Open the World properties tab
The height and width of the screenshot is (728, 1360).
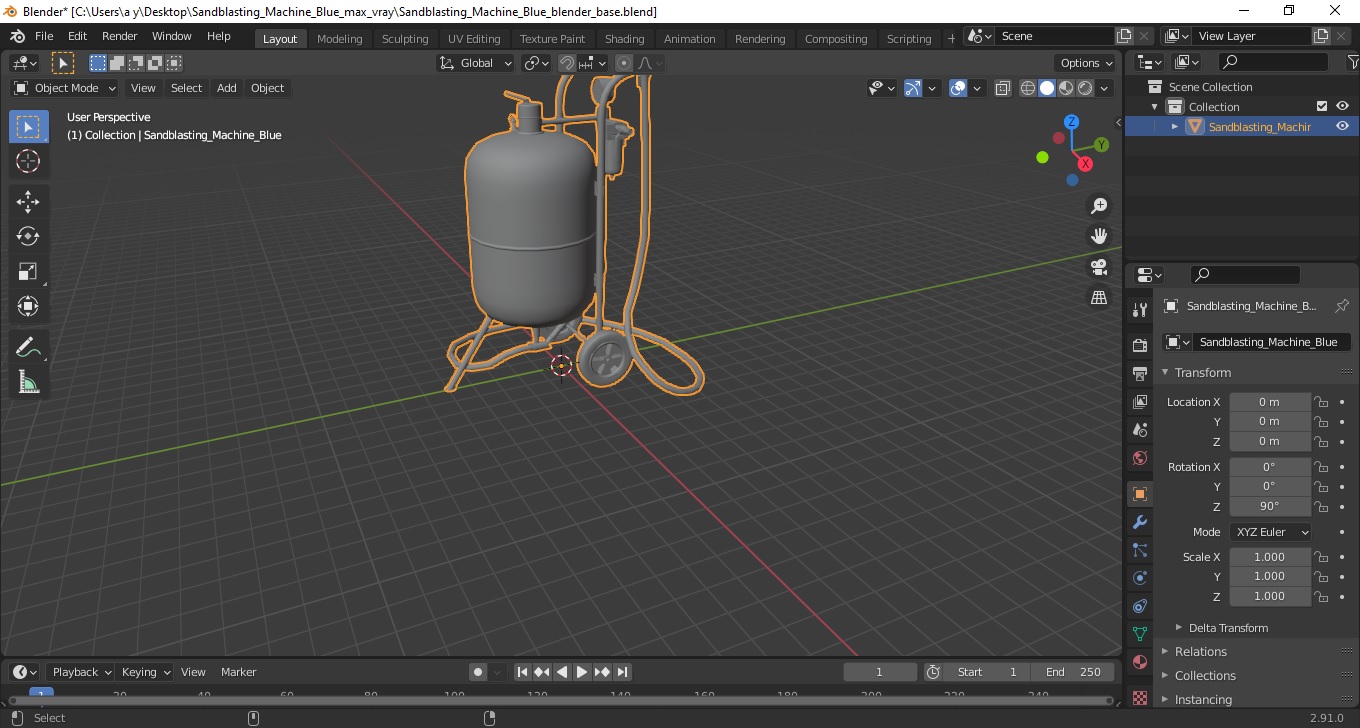point(1139,458)
